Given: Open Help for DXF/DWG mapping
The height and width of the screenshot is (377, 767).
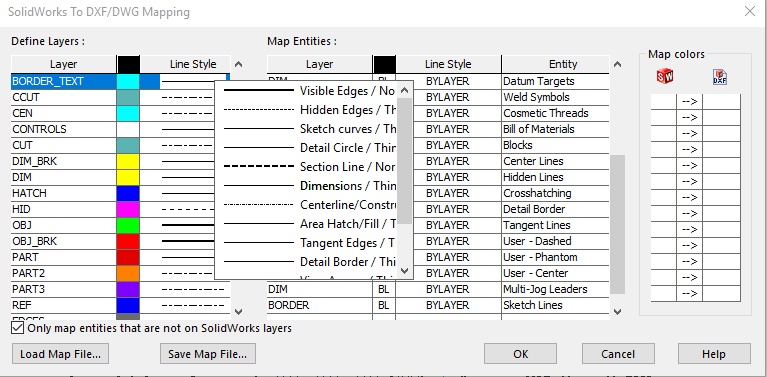Looking at the screenshot, I should [x=714, y=354].
